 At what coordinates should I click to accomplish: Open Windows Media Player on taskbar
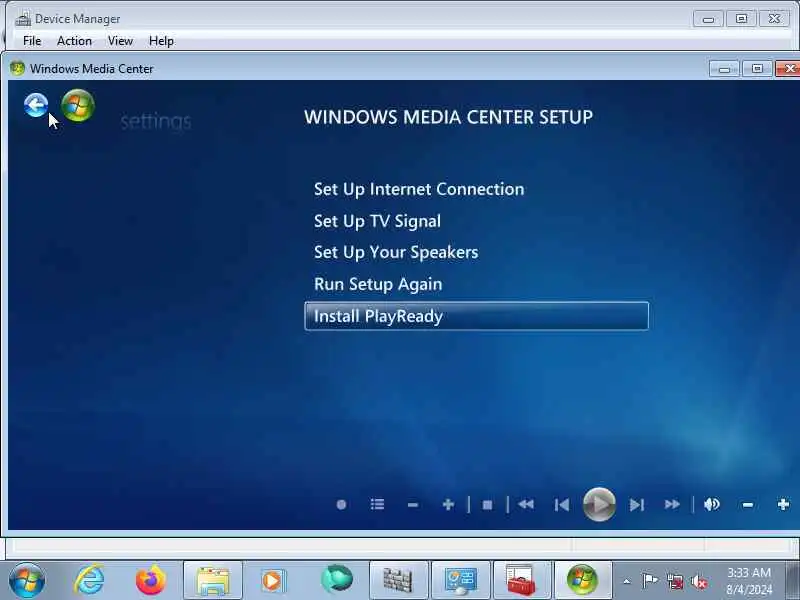272,581
